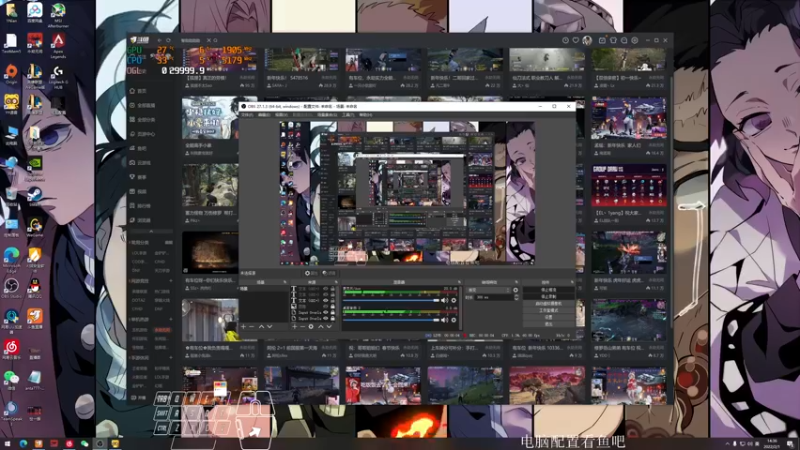Toggle lock on the image source
The image size is (800, 450).
pos(332,306)
